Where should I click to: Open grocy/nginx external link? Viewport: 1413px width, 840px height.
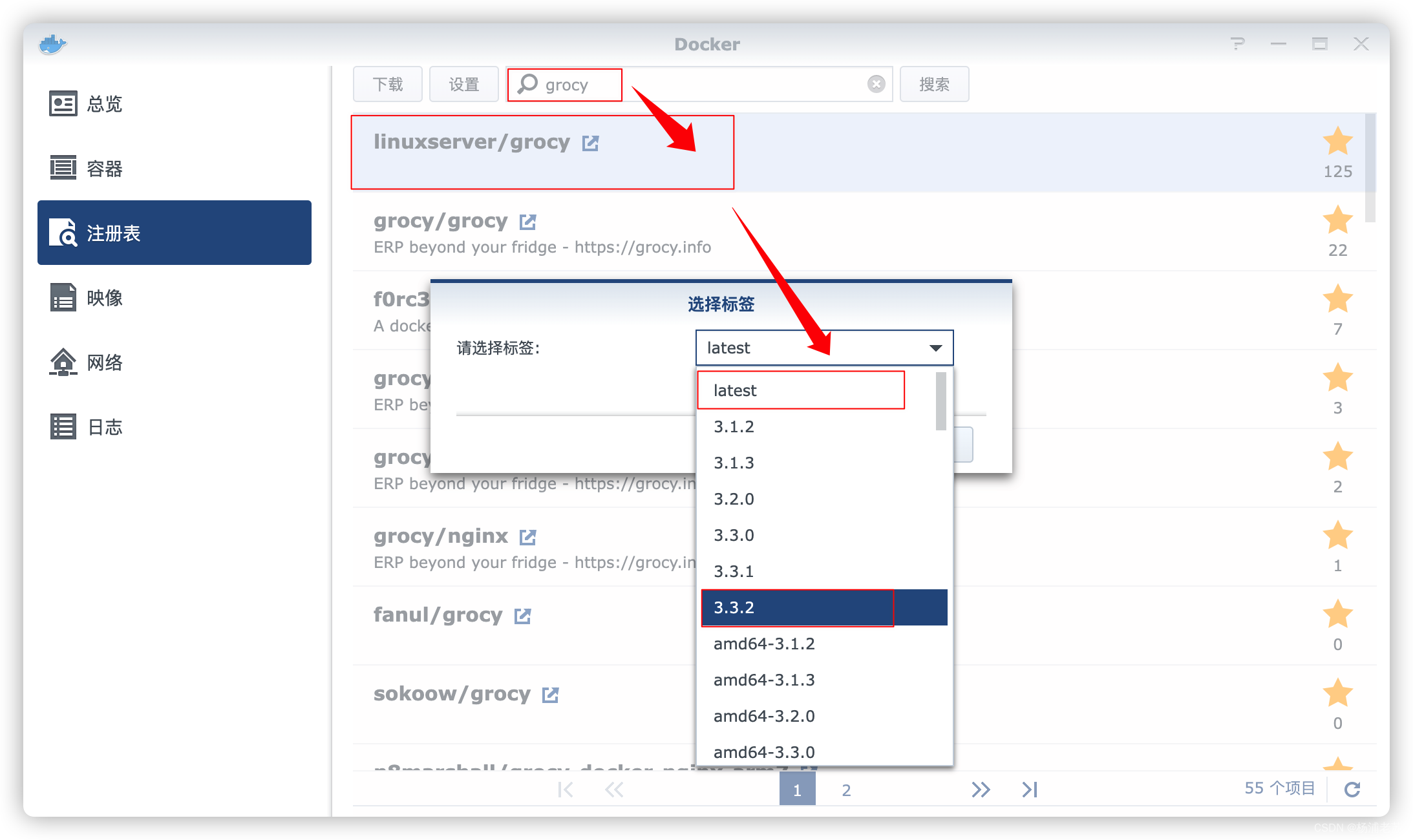[528, 536]
